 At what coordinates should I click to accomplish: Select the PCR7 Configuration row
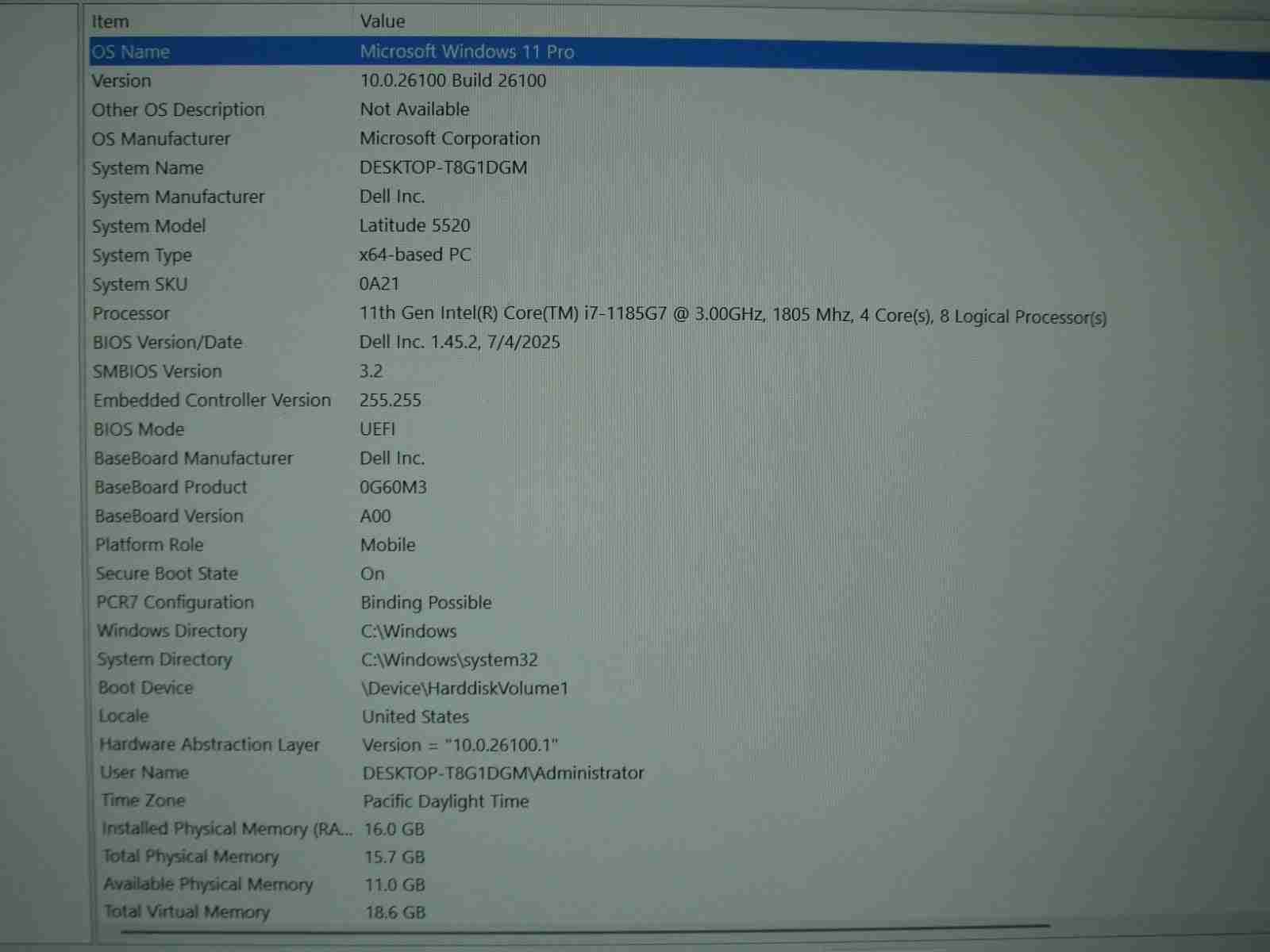(175, 602)
